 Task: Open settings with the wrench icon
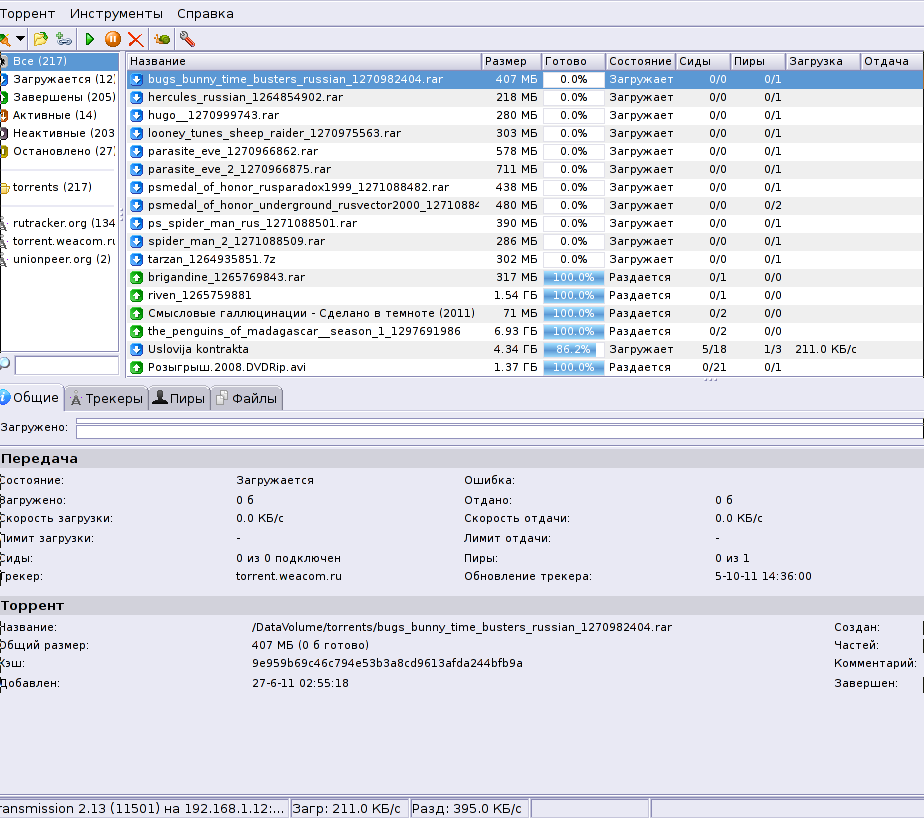(186, 39)
